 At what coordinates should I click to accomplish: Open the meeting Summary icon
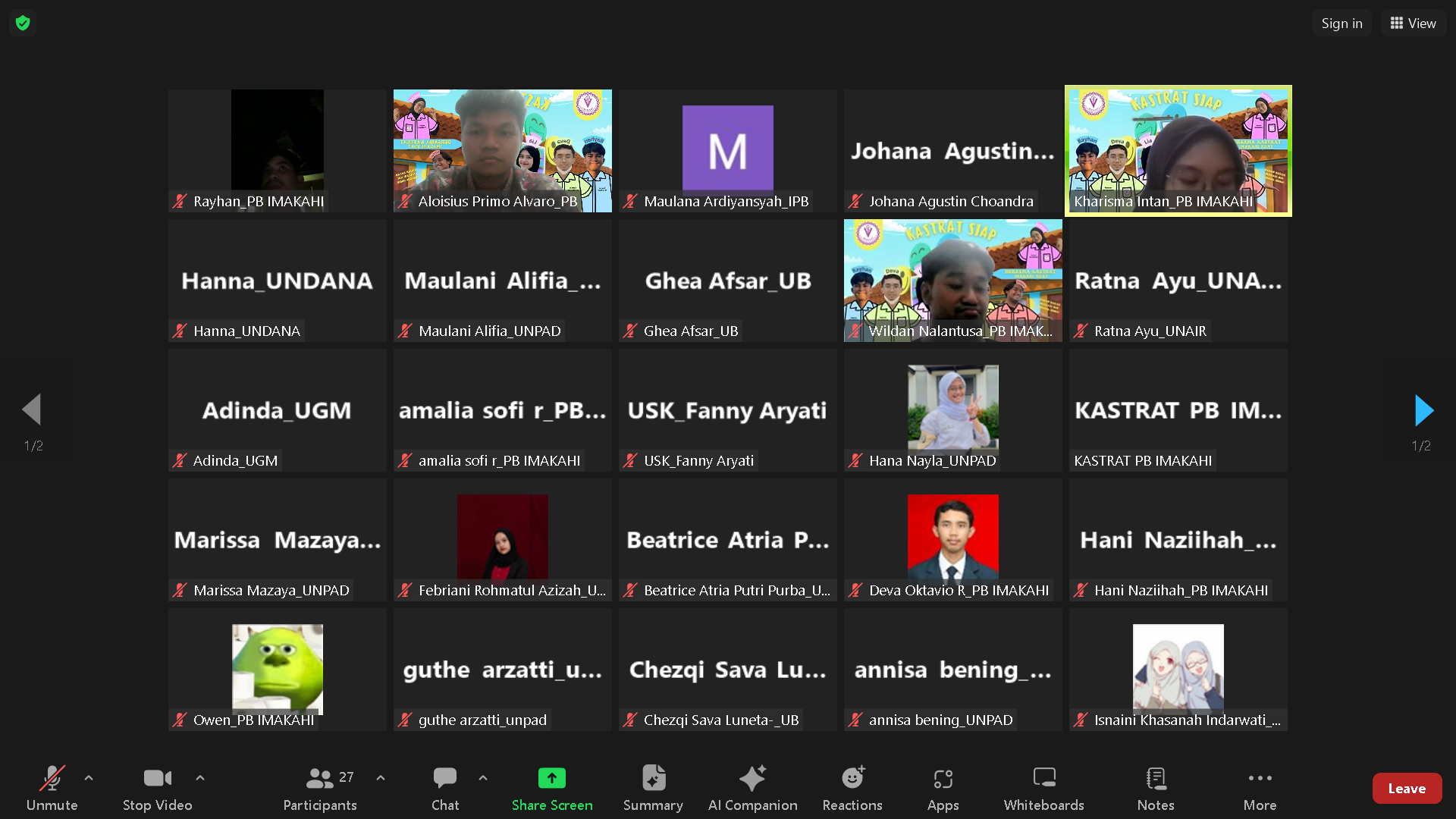click(653, 778)
